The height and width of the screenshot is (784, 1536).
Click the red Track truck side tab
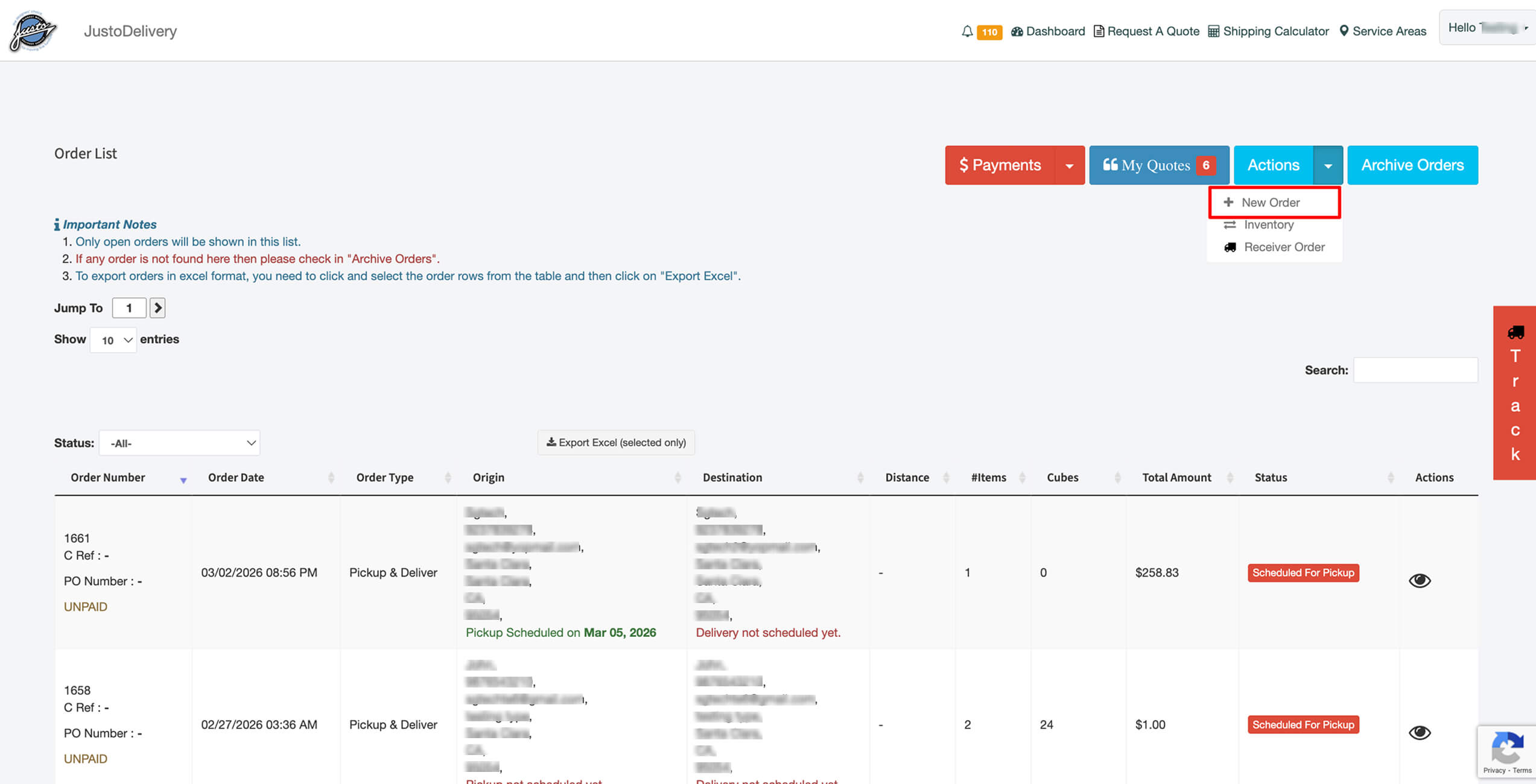coord(1515,392)
